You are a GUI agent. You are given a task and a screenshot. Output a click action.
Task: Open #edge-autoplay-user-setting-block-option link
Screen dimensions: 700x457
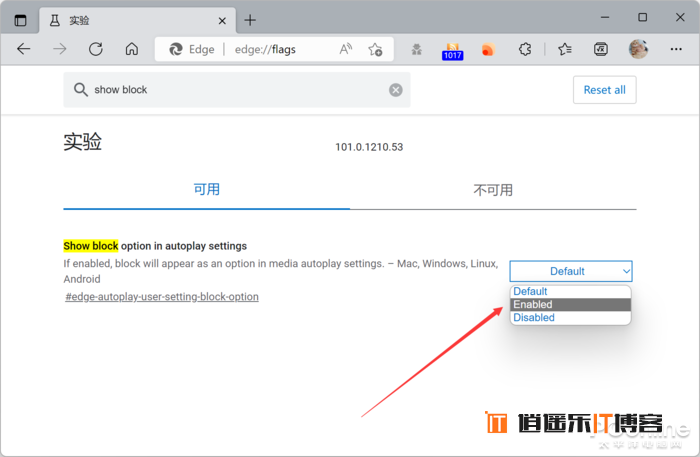[x=162, y=297]
